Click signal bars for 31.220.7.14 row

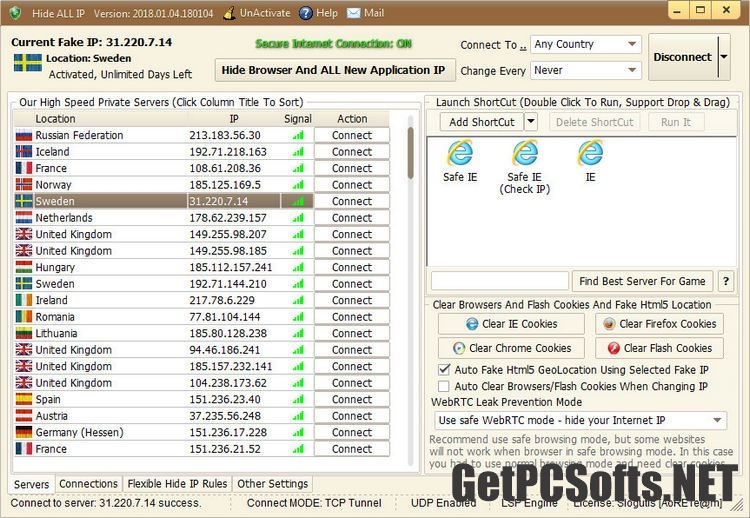coord(298,201)
